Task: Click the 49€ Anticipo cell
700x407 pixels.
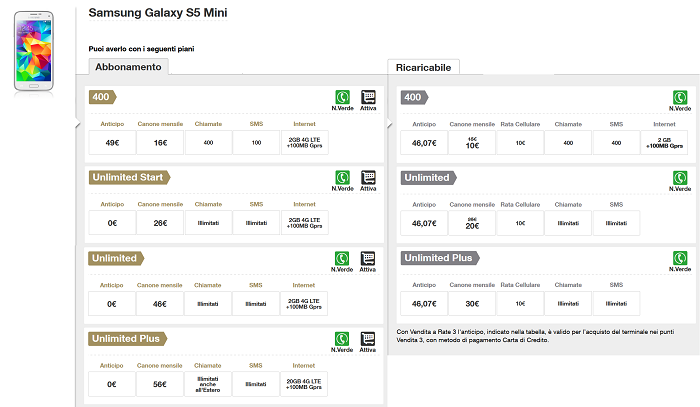Action: tap(112, 143)
